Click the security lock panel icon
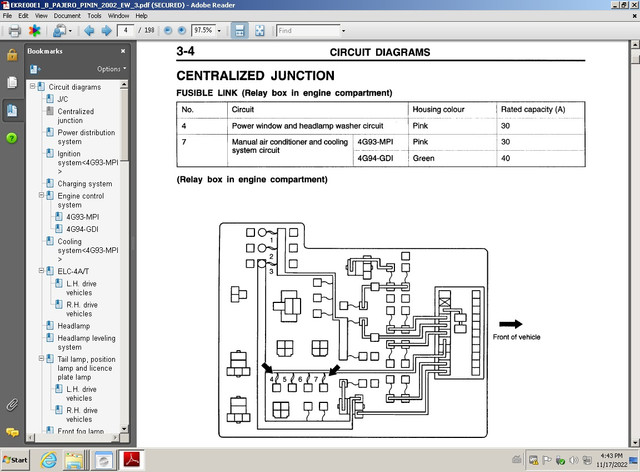Screen dimensions: 640x472 12,54
